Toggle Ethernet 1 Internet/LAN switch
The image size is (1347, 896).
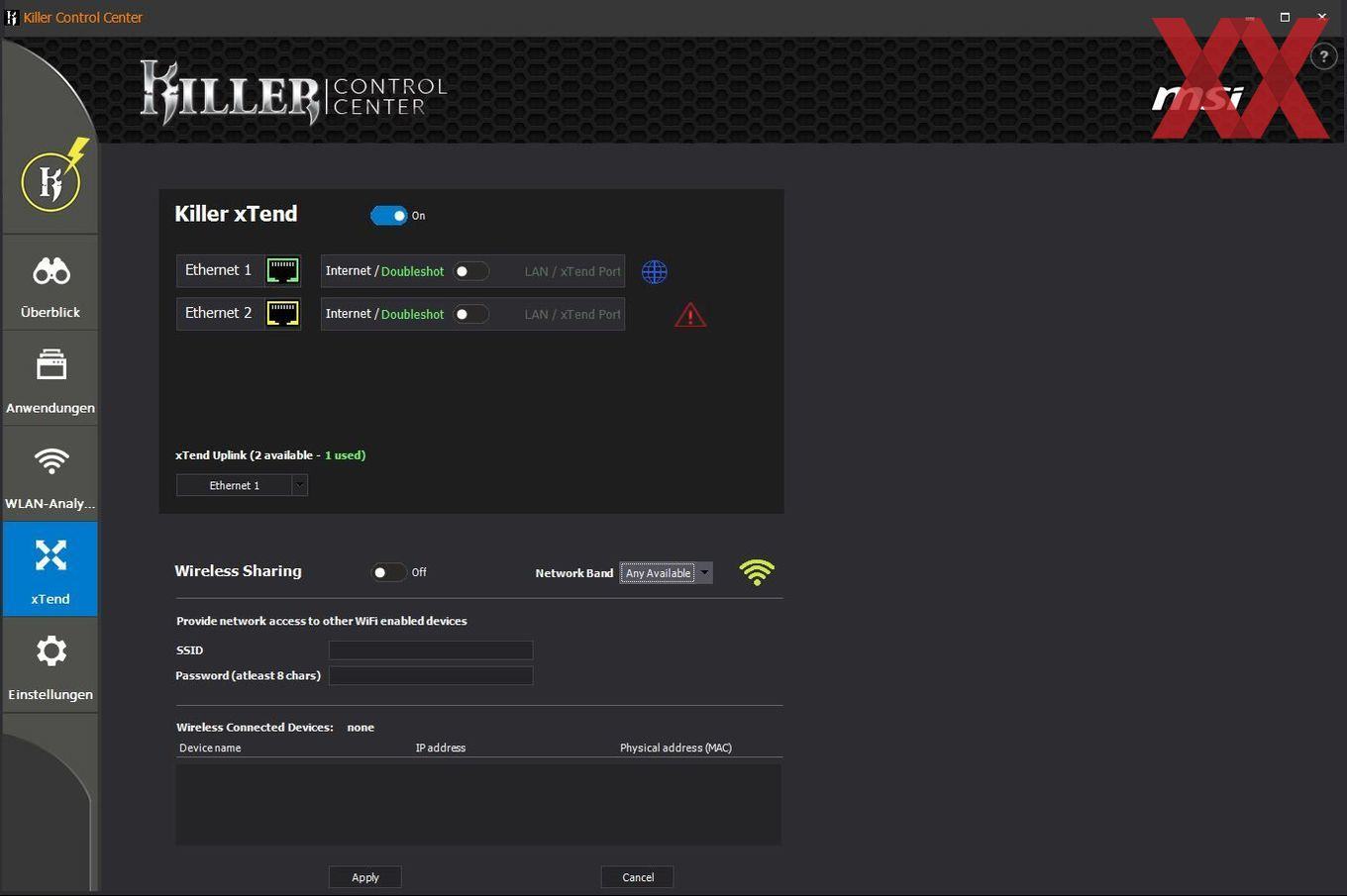471,271
